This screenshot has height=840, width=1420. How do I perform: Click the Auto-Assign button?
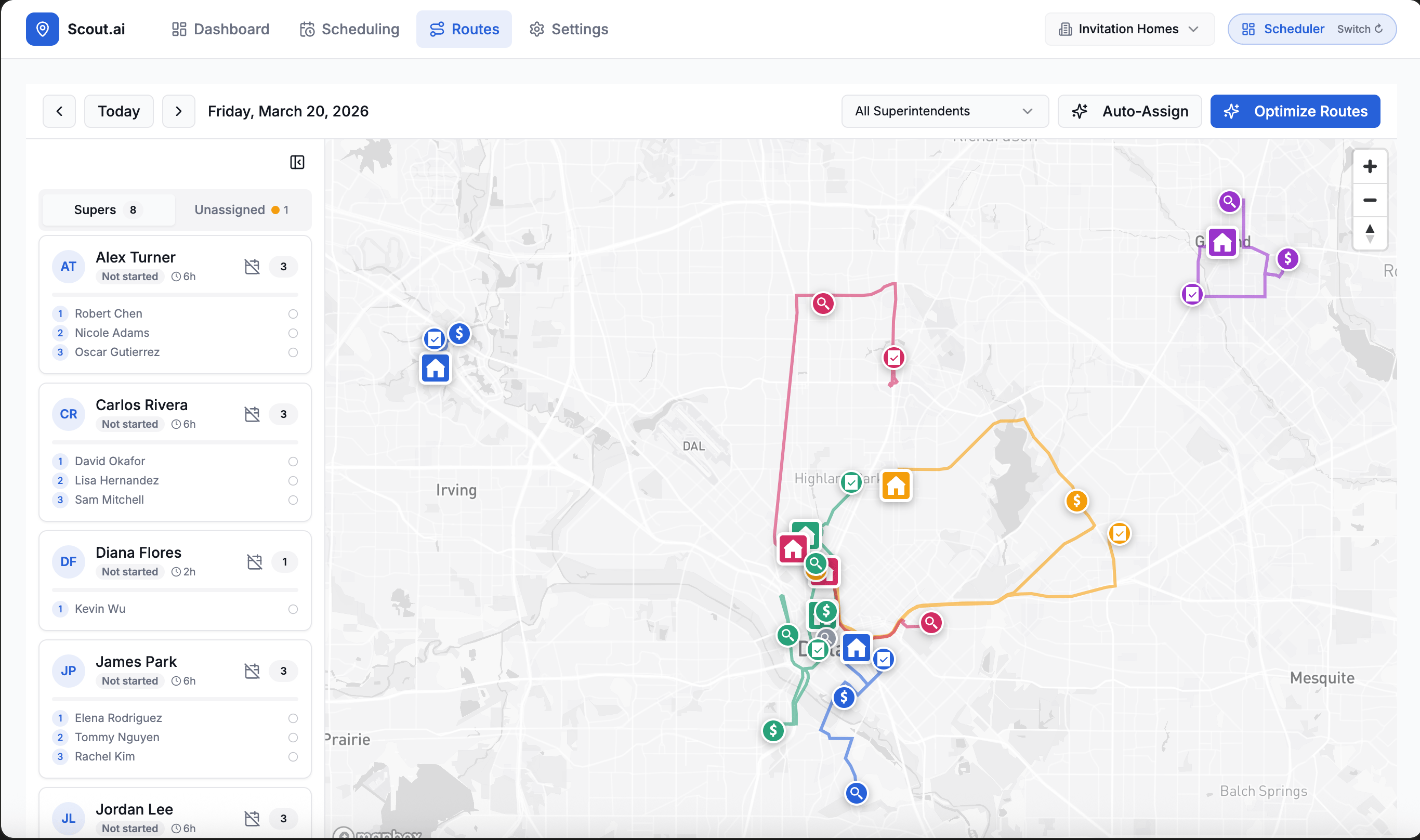[x=1129, y=111]
